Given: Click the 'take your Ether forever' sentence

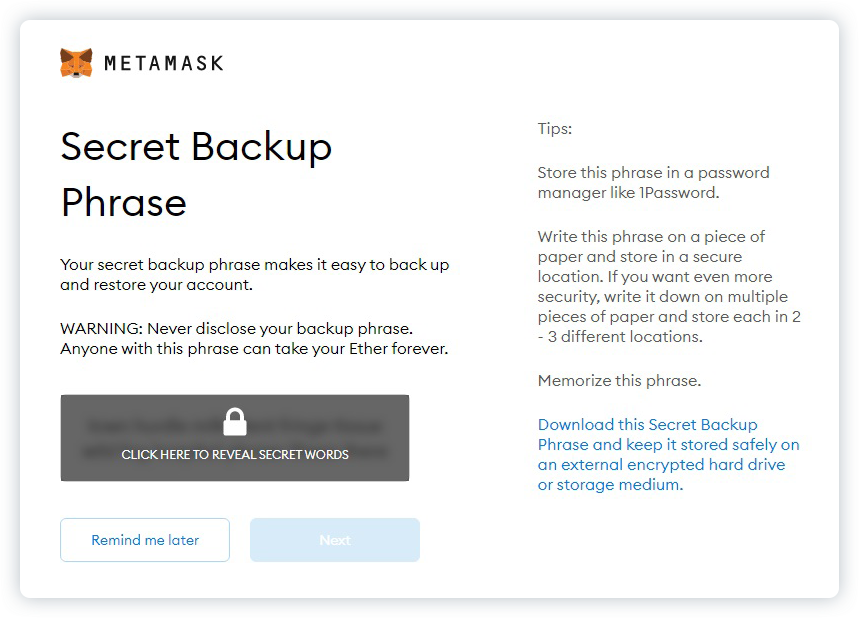Looking at the screenshot, I should point(254,349).
